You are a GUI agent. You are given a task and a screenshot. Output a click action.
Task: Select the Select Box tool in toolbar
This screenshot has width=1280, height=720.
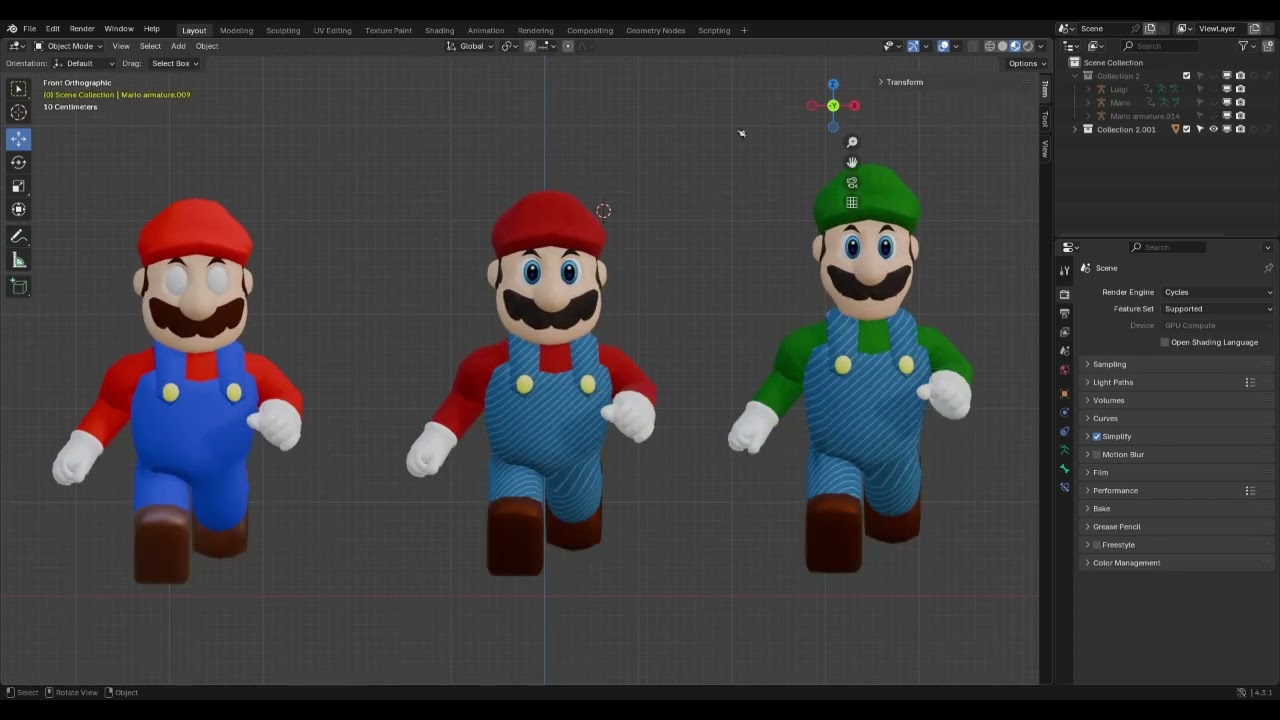[x=18, y=89]
